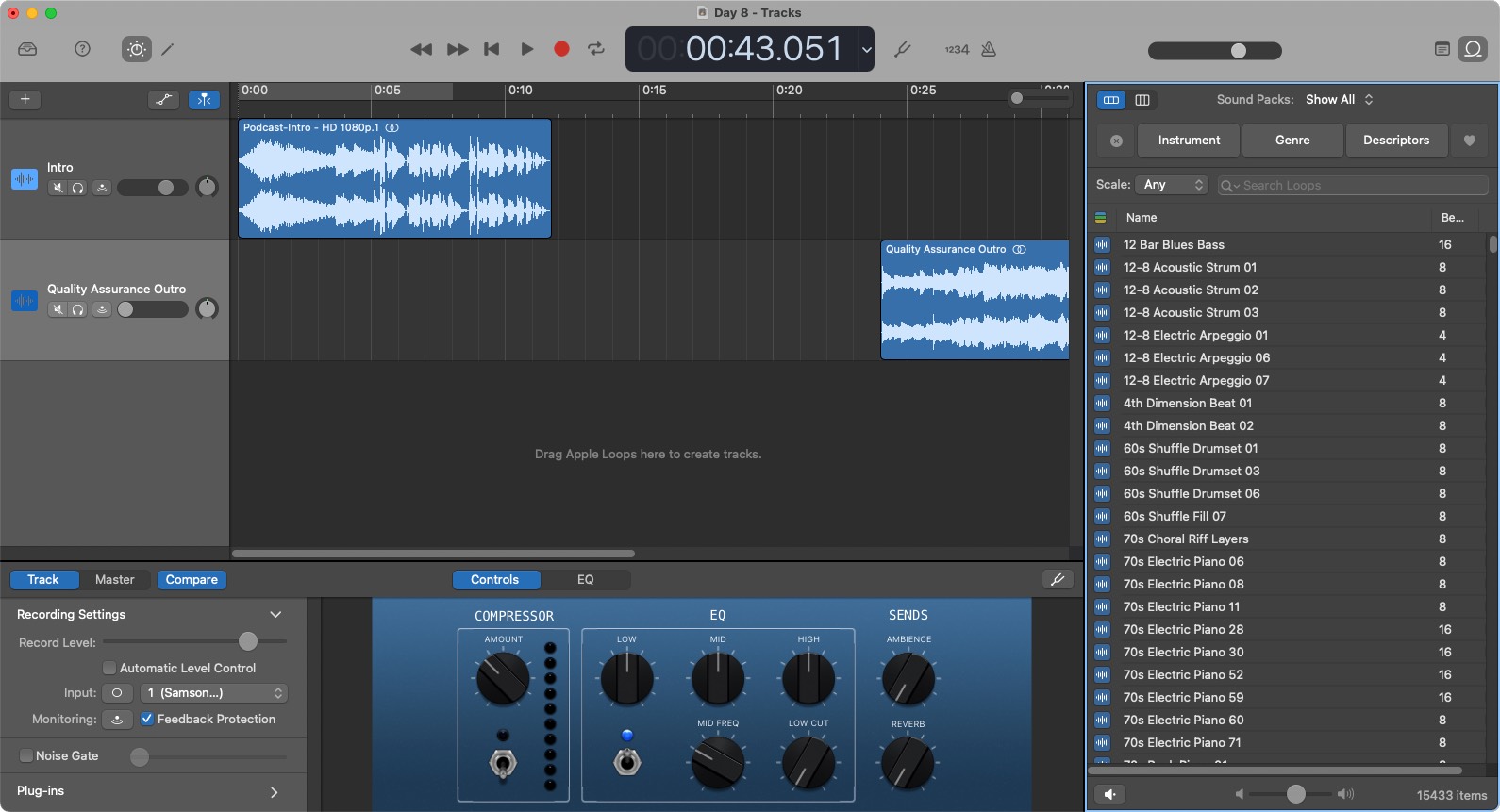The width and height of the screenshot is (1500, 812).
Task: Switch loop browser to button view
Action: (x=1111, y=99)
